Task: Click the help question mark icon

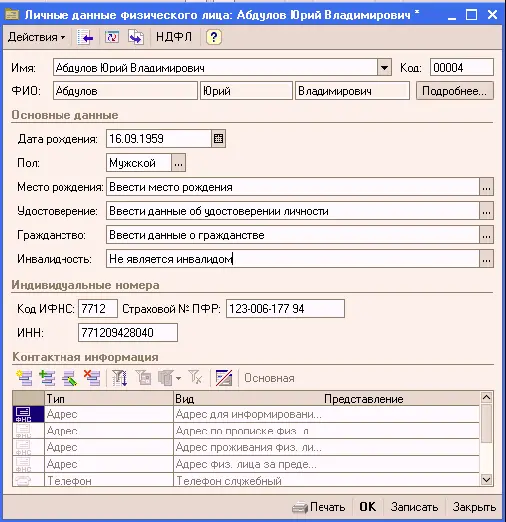Action: click(214, 37)
